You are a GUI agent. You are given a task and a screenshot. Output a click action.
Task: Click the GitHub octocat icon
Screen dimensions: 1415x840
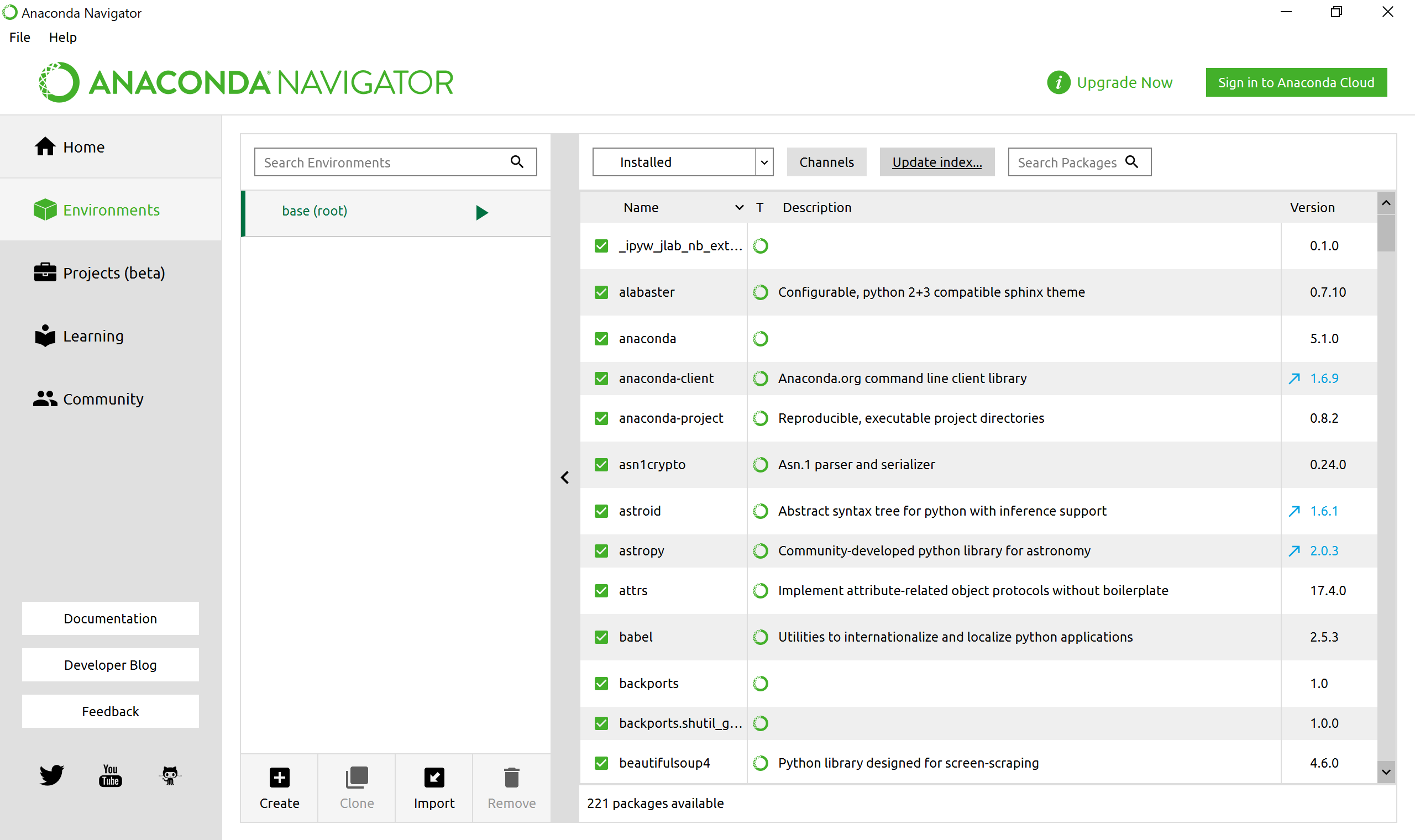click(170, 775)
